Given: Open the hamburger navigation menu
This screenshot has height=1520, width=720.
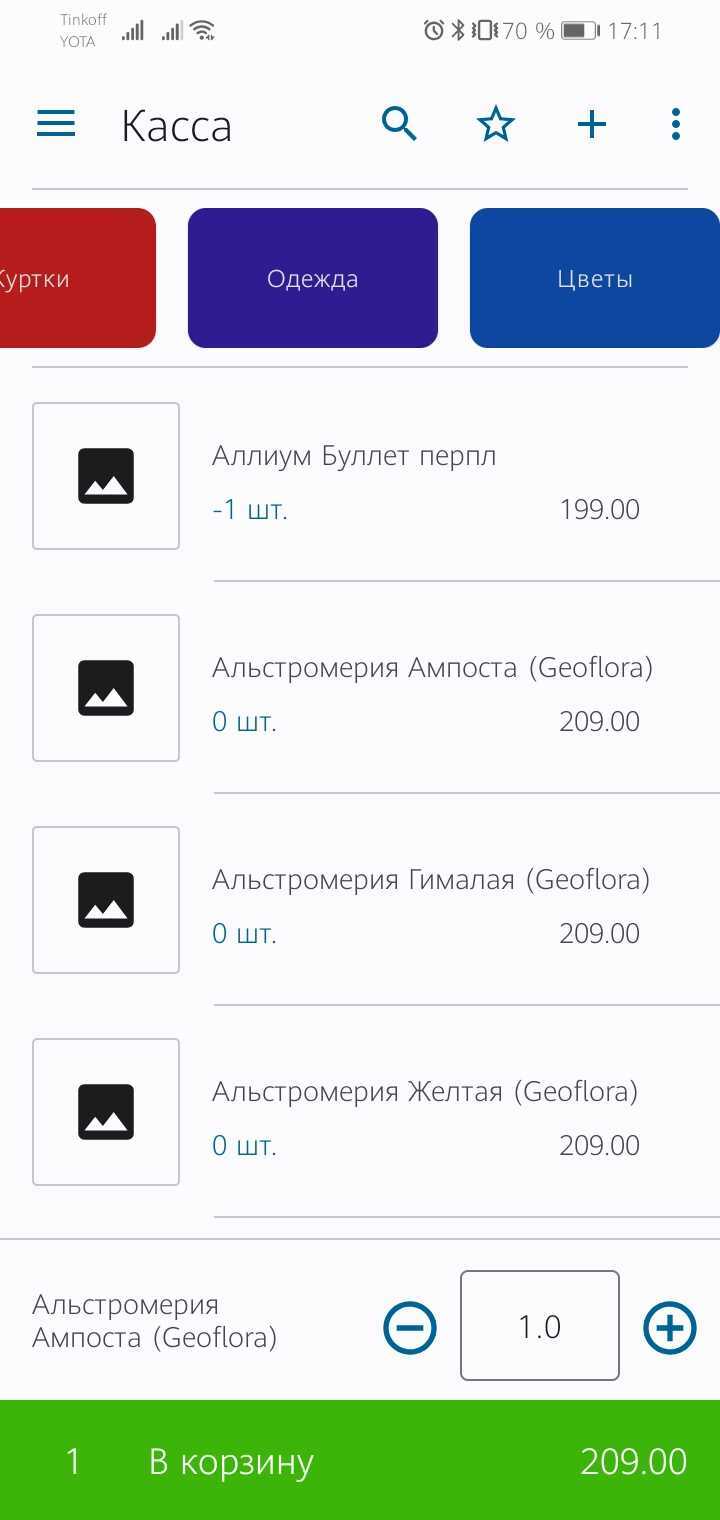Looking at the screenshot, I should (56, 124).
